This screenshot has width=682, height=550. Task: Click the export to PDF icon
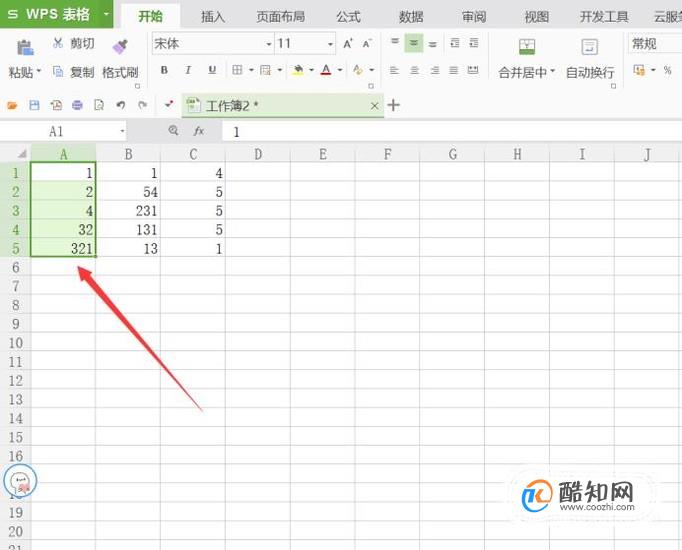coord(56,105)
